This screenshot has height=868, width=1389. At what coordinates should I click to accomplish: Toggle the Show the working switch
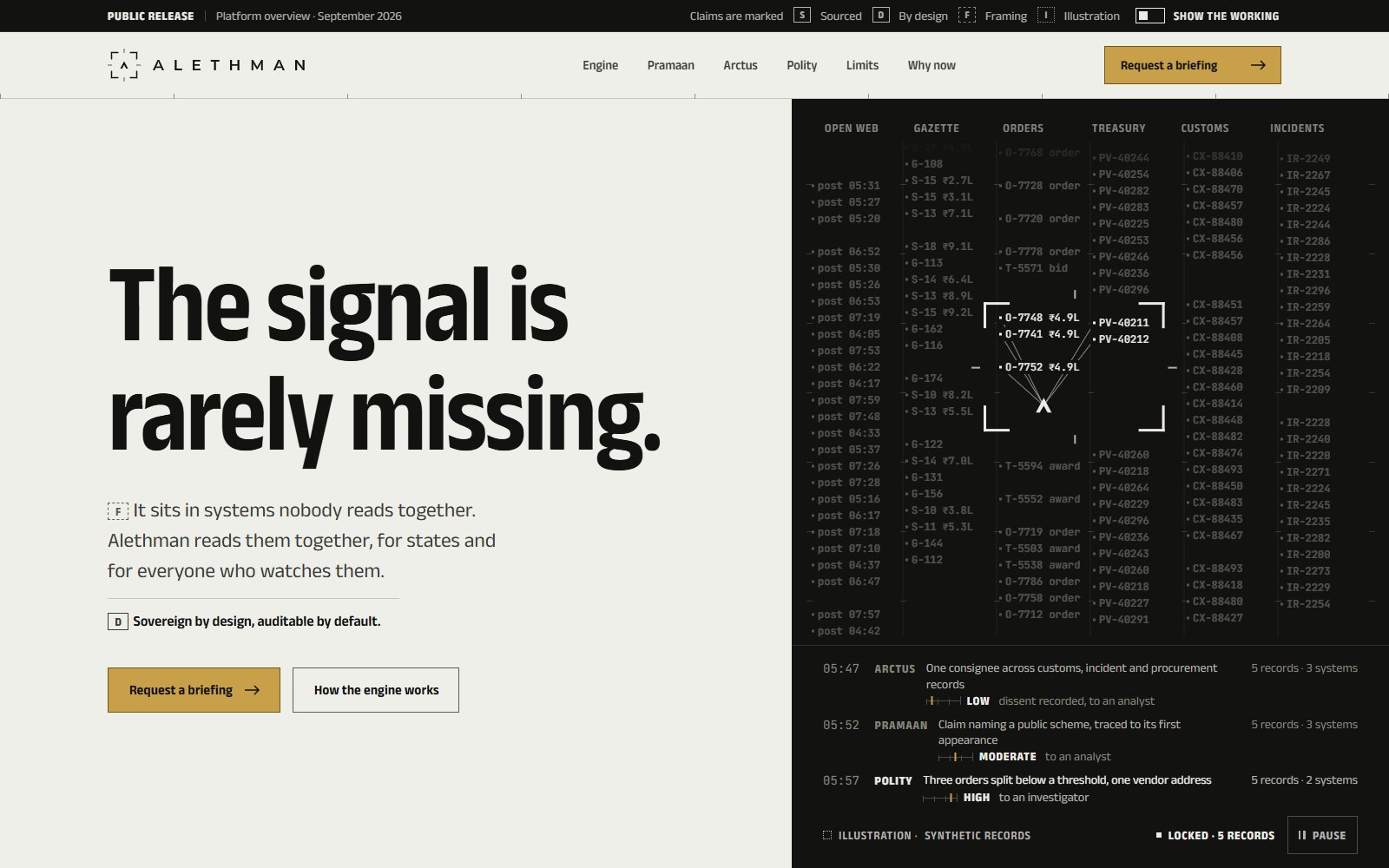(1149, 16)
